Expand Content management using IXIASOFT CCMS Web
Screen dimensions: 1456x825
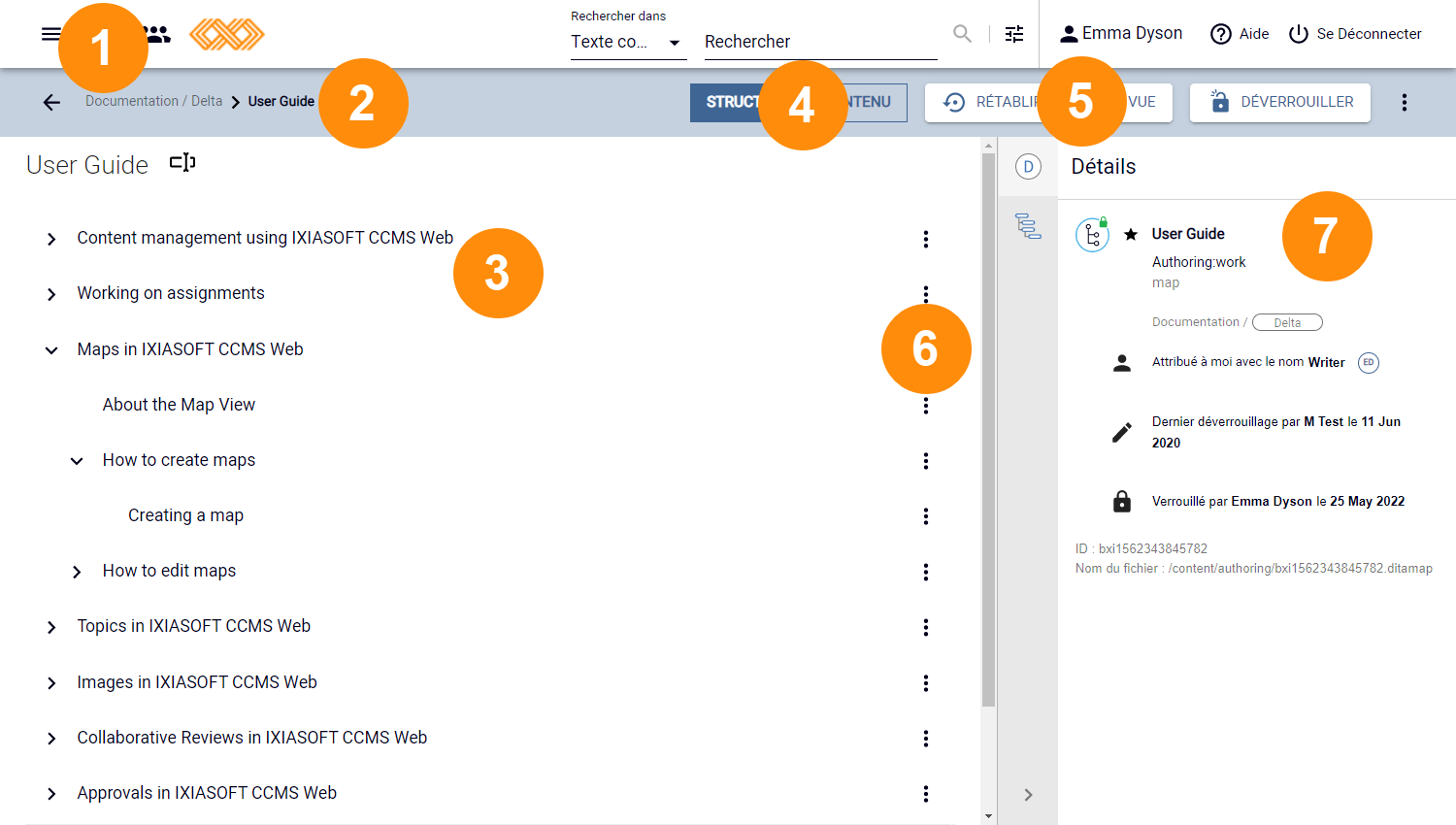pos(51,239)
